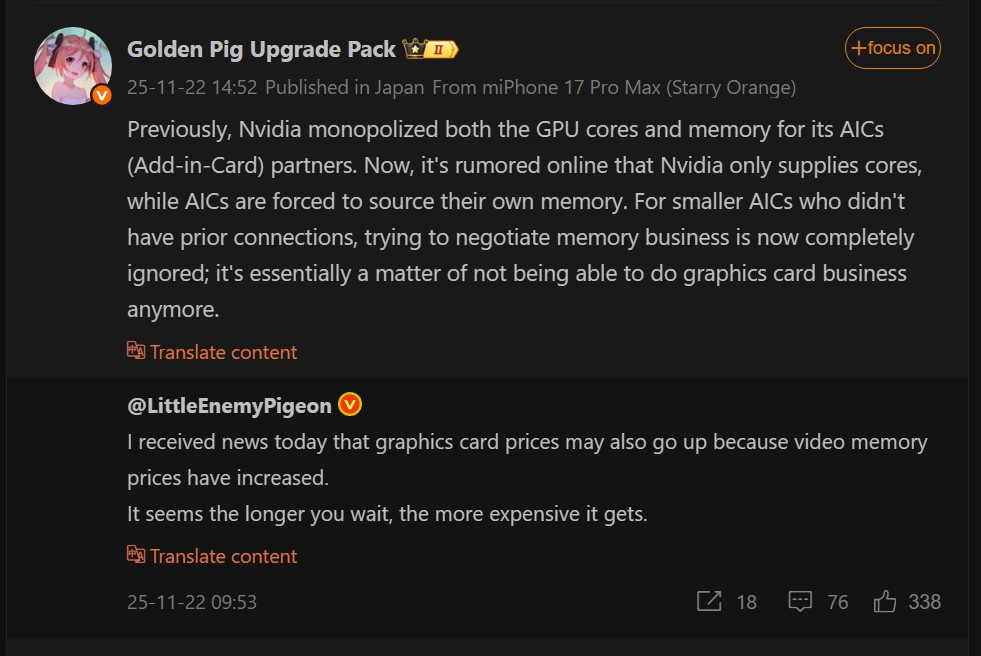Click the like count '338'
The height and width of the screenshot is (656, 981).
click(926, 601)
